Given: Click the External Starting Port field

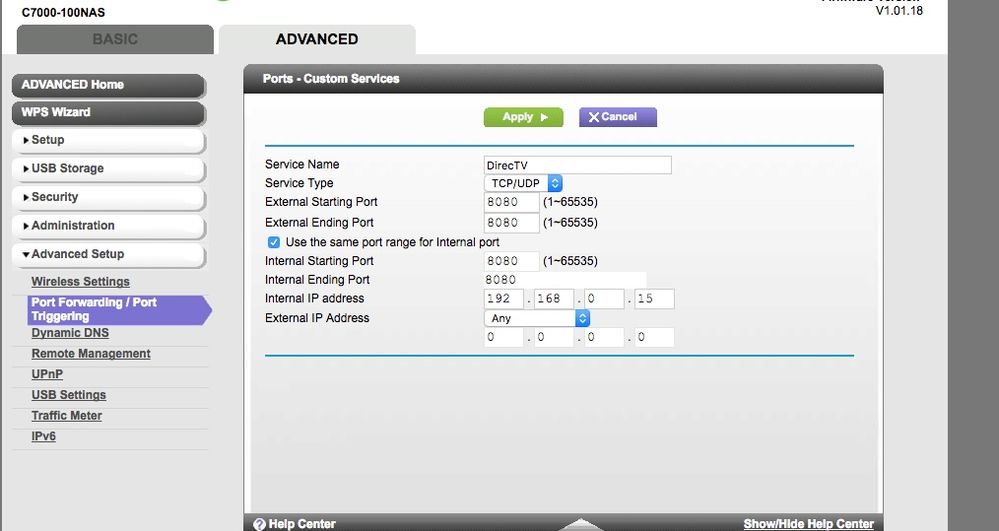Looking at the screenshot, I should pyautogui.click(x=511, y=203).
